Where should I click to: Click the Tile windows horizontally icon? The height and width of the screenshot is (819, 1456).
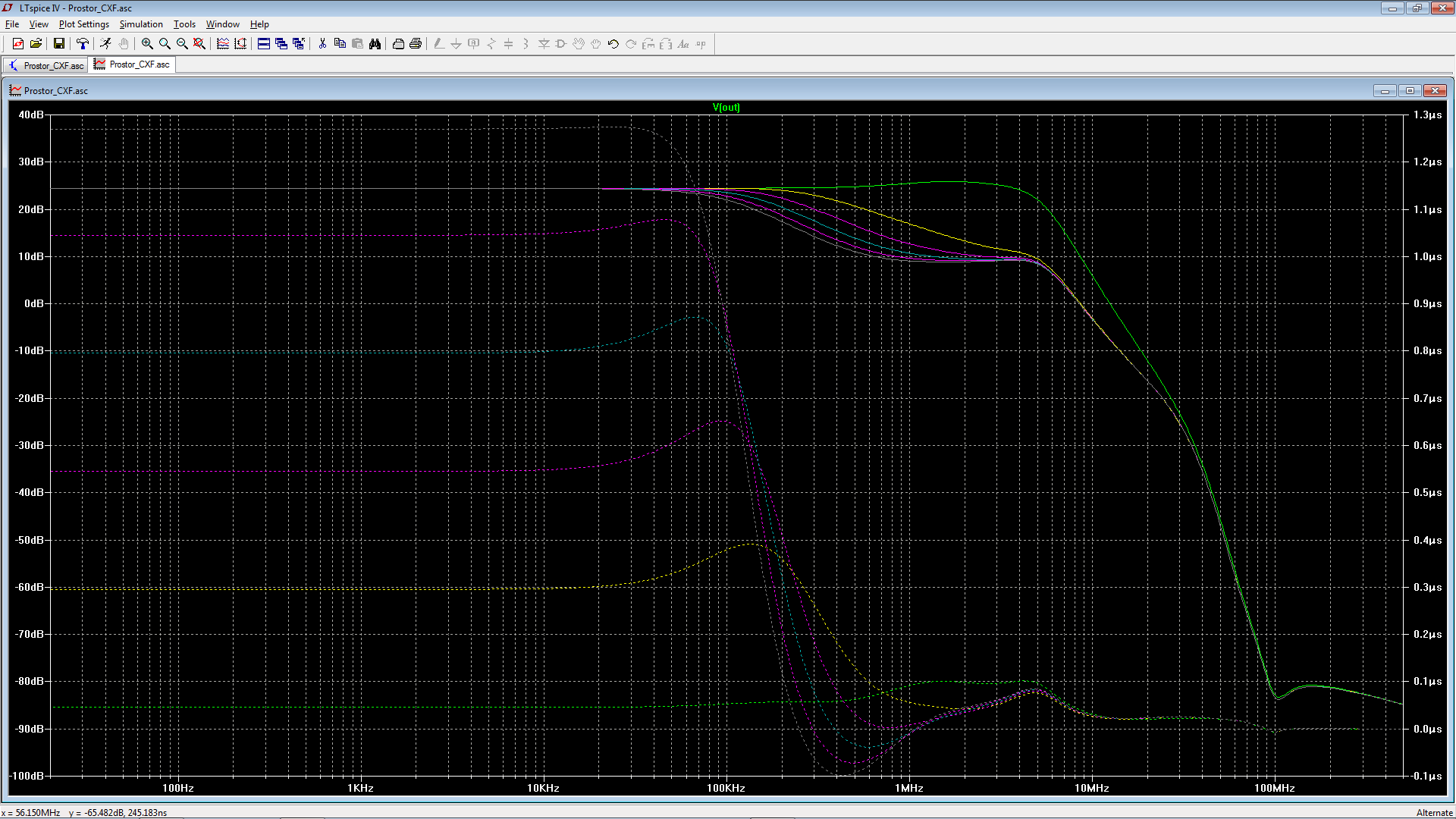[x=264, y=44]
